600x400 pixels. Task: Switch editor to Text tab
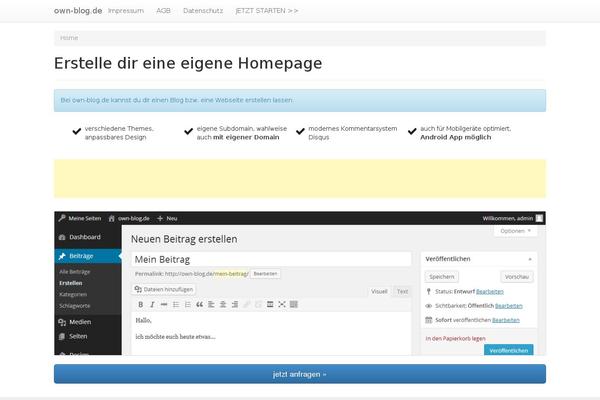(x=402, y=292)
